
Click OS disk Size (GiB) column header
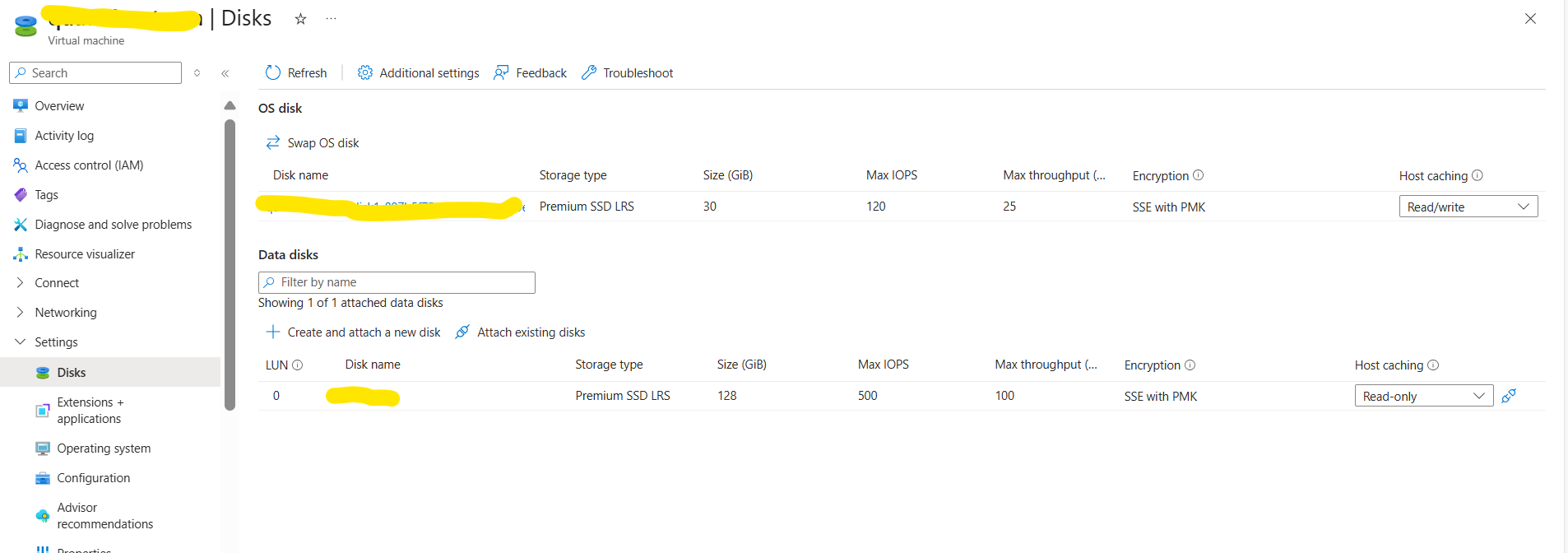(x=727, y=175)
